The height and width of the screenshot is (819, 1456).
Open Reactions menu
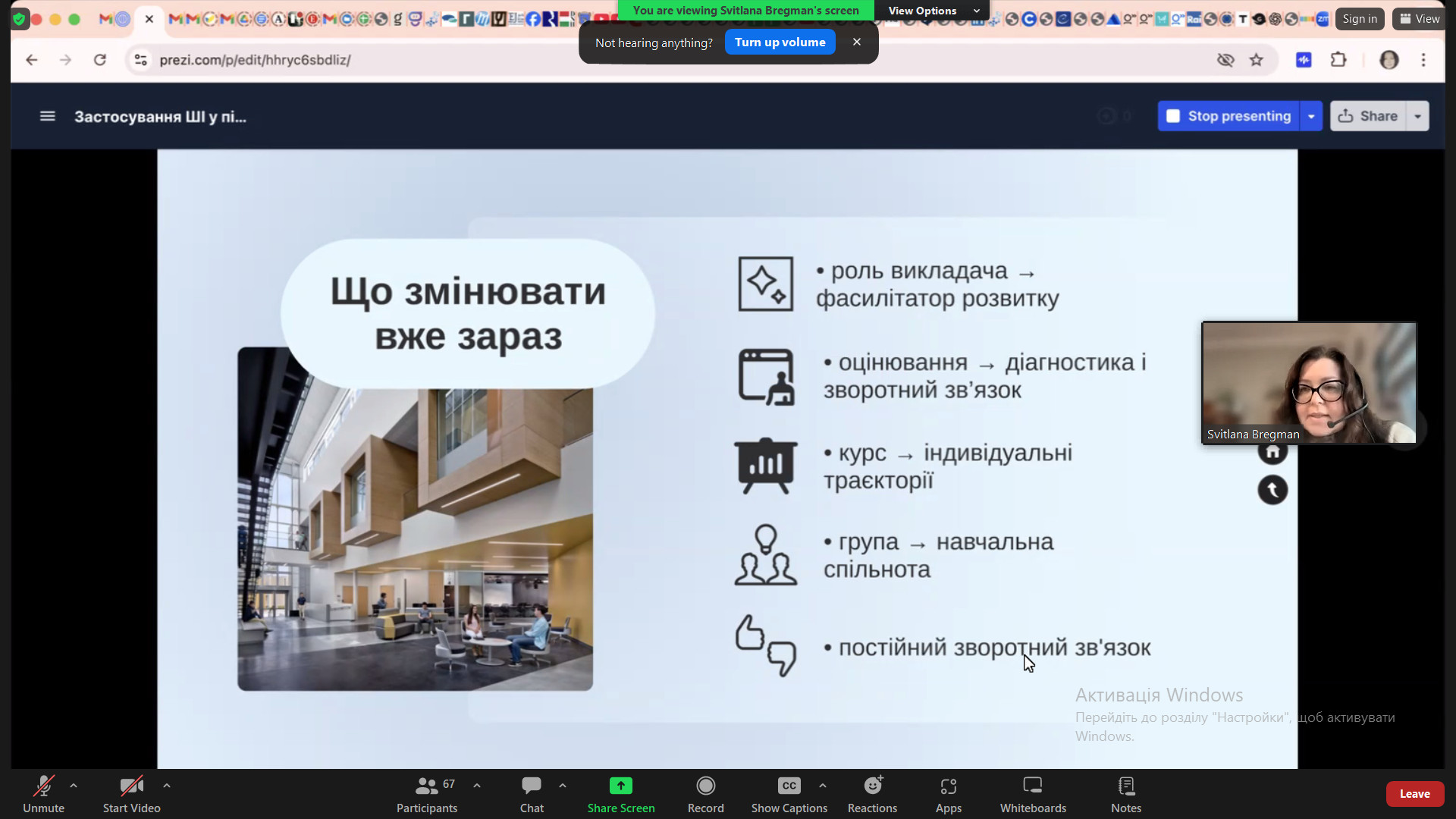tap(872, 793)
